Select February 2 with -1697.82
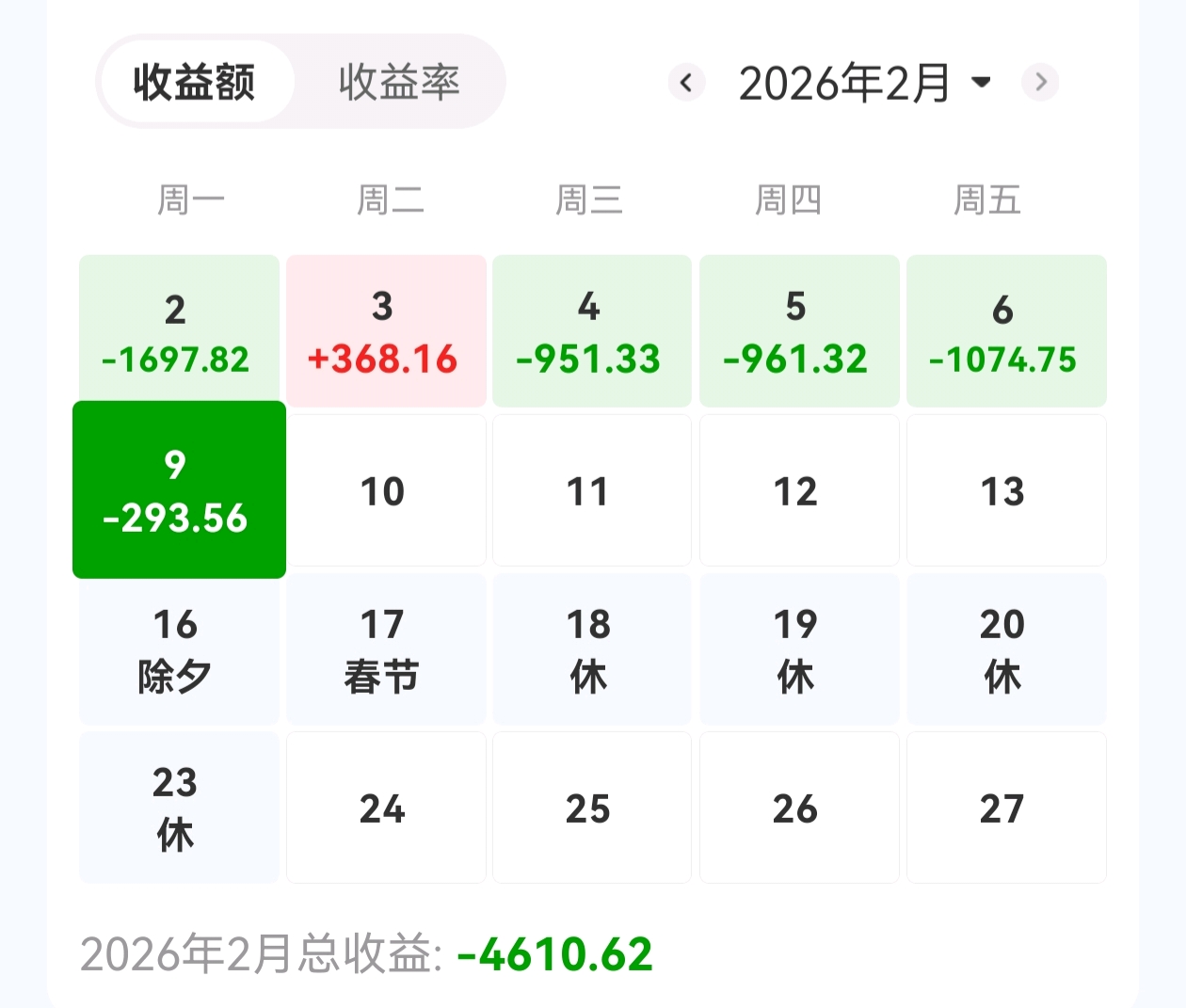The height and width of the screenshot is (1008, 1186). click(179, 330)
